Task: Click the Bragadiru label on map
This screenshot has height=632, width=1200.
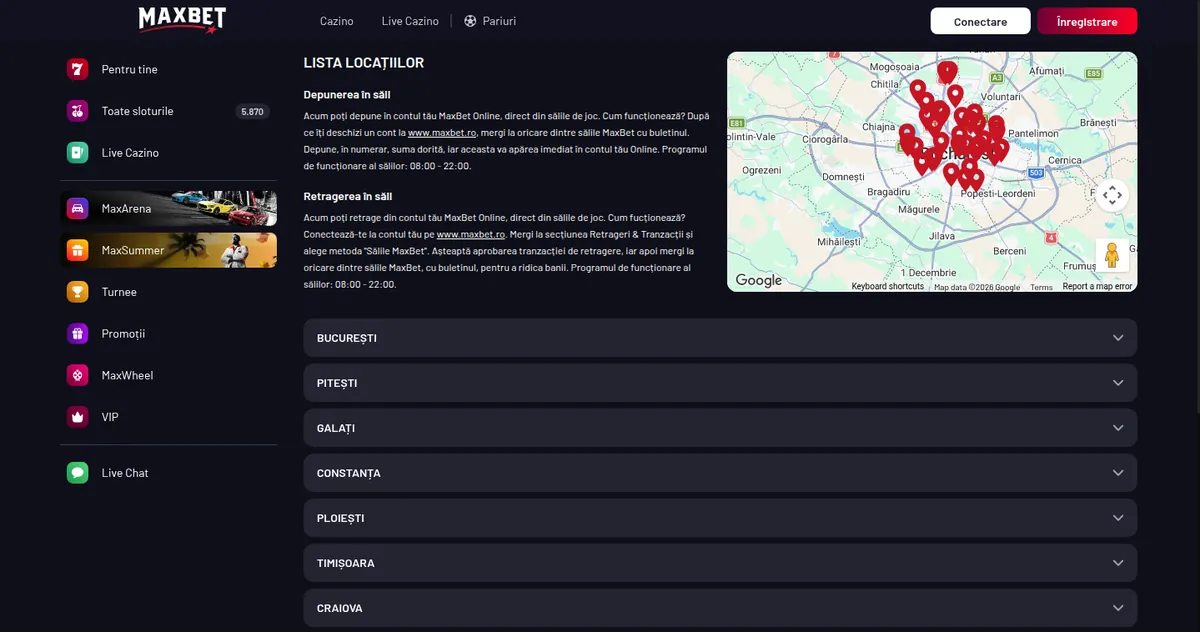Action: pos(889,190)
